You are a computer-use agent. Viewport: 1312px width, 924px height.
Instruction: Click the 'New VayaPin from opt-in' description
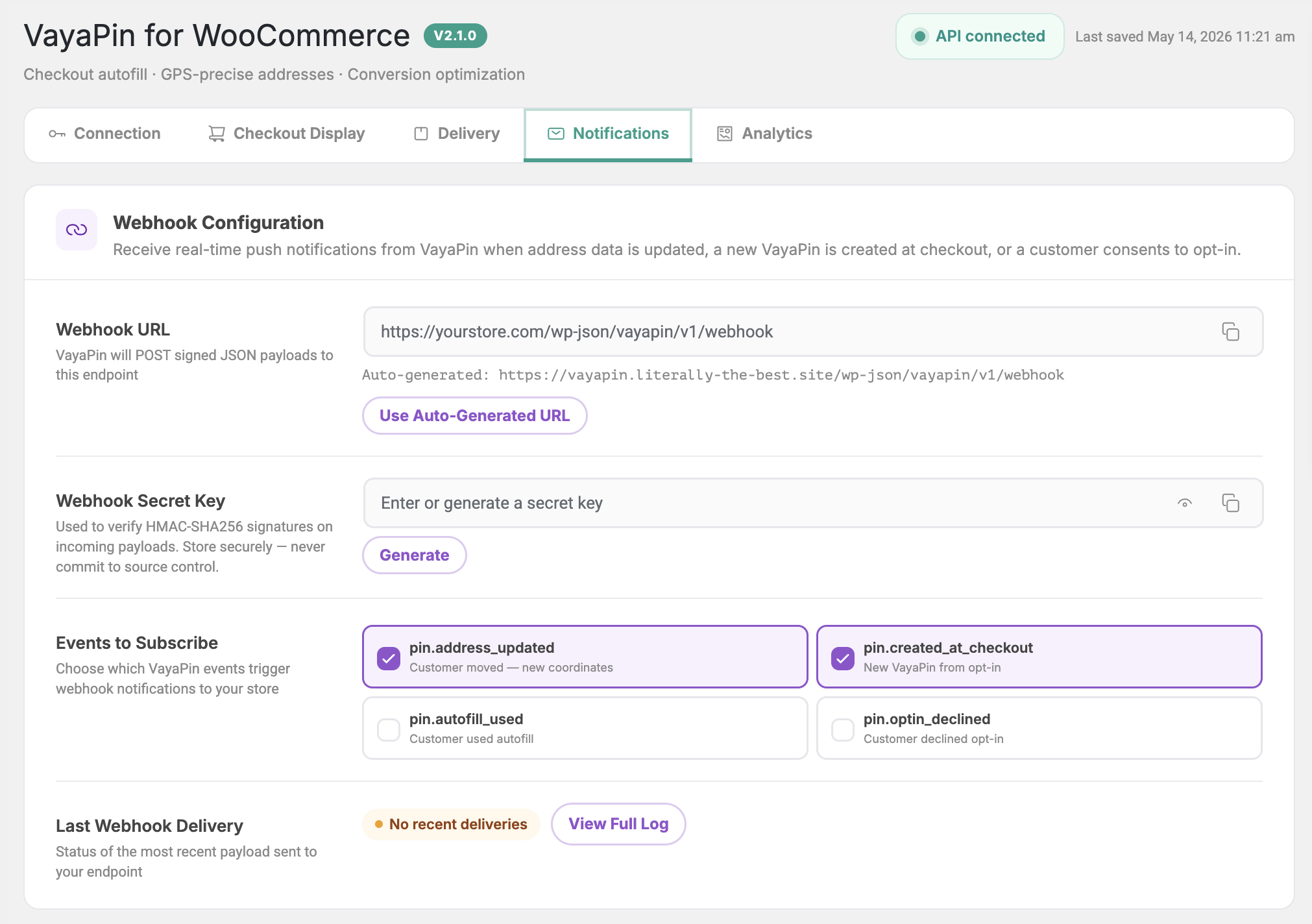[932, 668]
